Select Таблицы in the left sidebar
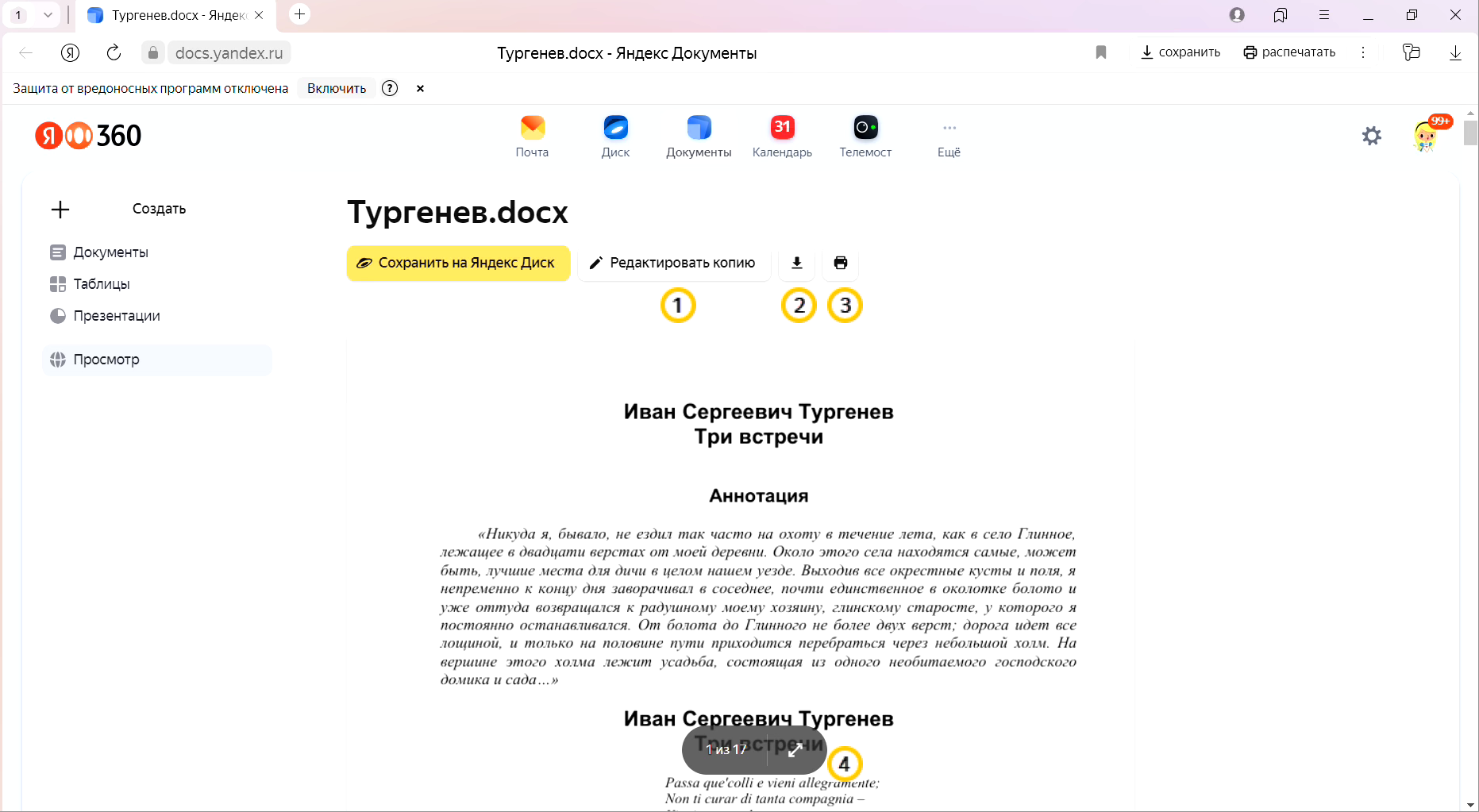Image resolution: width=1479 pixels, height=812 pixels. [101, 284]
